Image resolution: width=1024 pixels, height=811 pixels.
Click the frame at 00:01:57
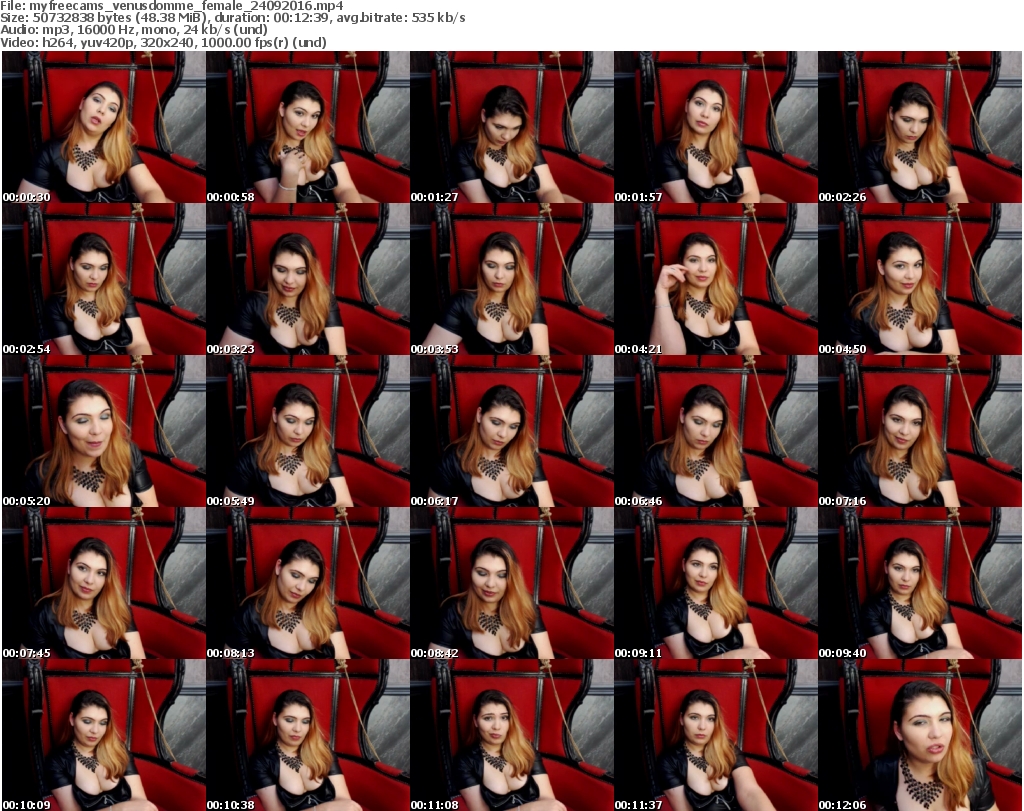pyautogui.click(x=716, y=127)
